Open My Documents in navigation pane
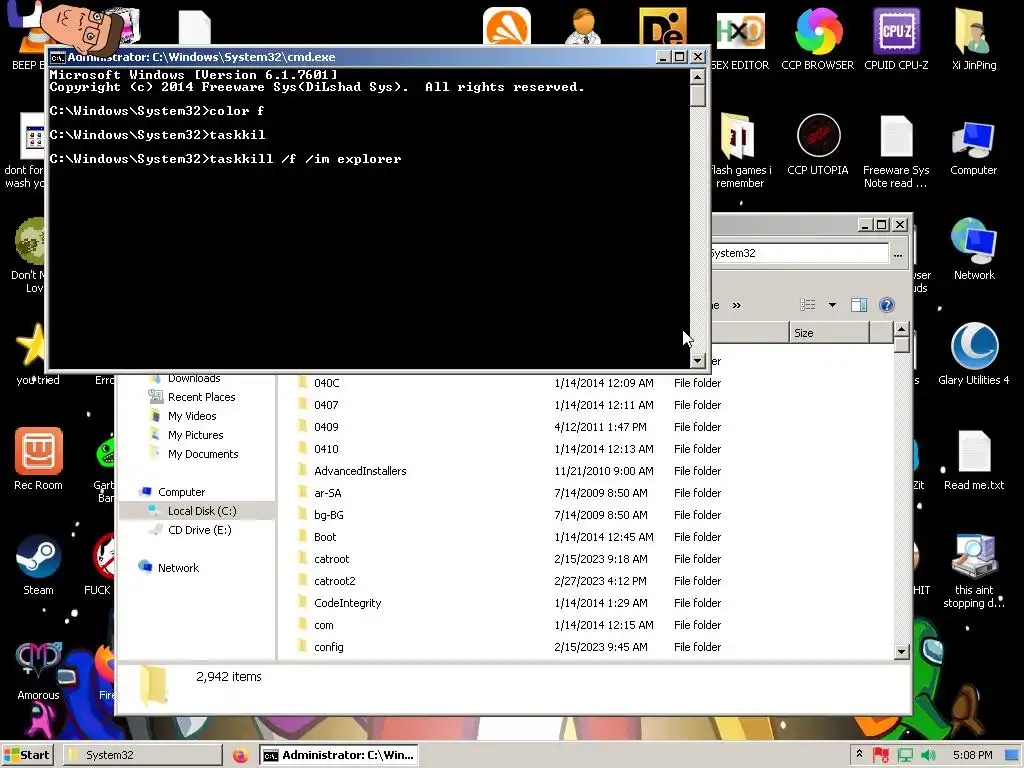This screenshot has height=768, width=1024. coord(202,454)
